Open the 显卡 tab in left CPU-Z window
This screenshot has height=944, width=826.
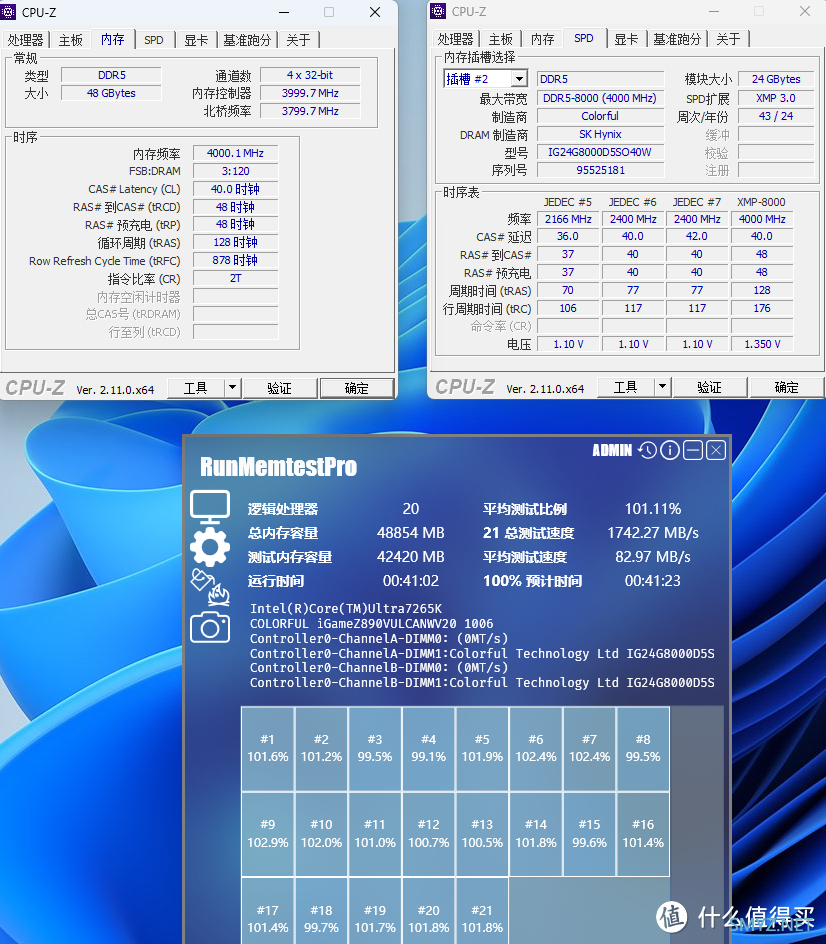click(x=196, y=40)
